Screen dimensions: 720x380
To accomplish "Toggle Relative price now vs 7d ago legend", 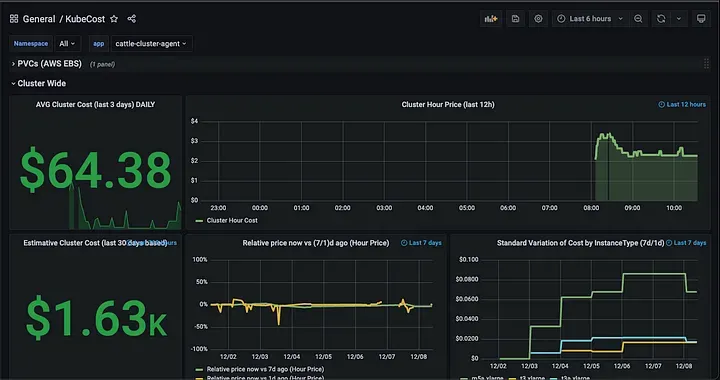I will (x=265, y=369).
